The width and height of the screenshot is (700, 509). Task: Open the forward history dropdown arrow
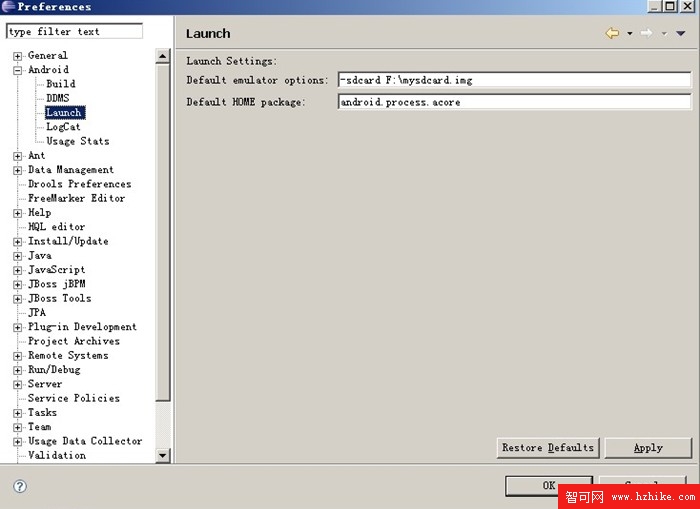click(664, 33)
